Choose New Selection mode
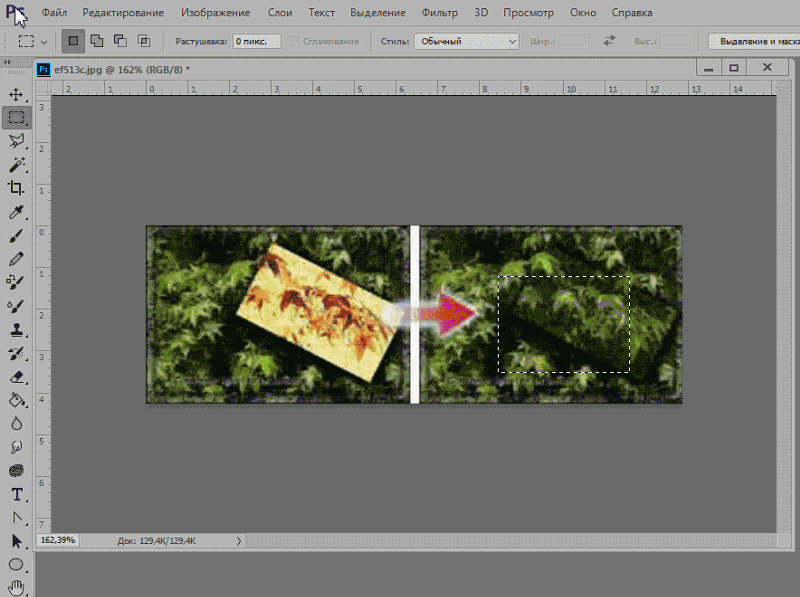The image size is (800, 597). coord(73,41)
